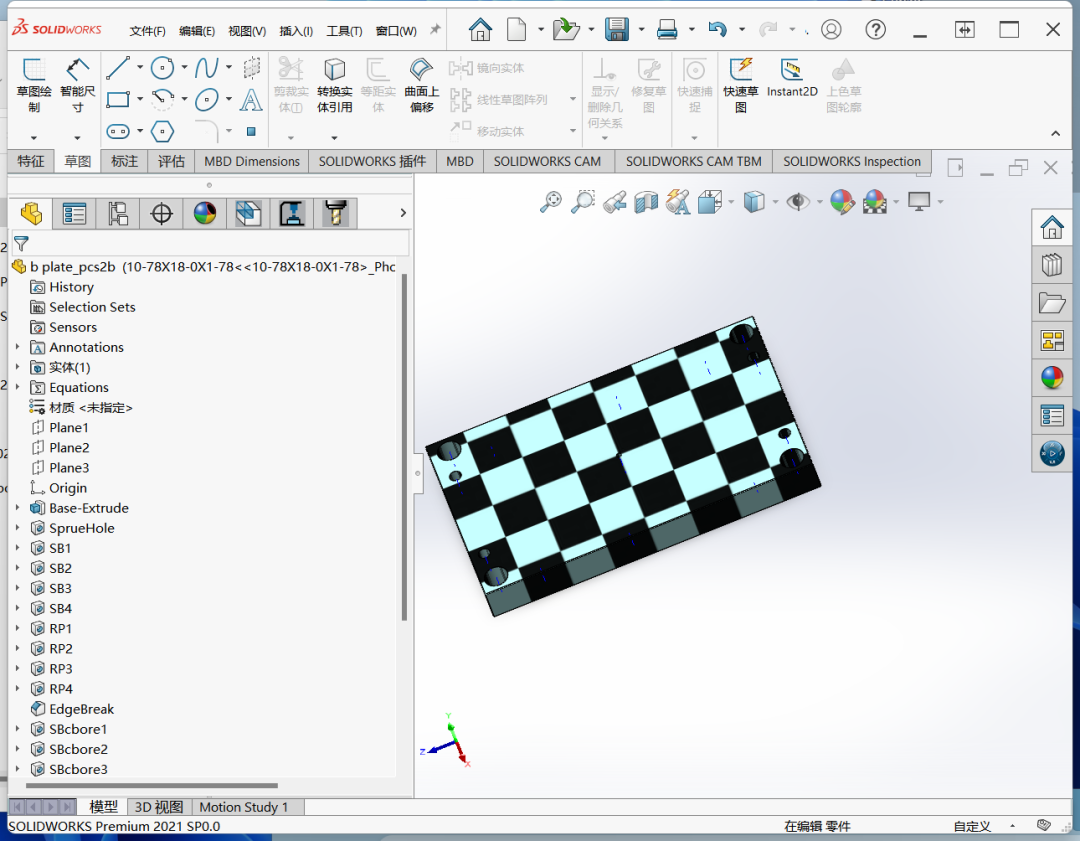The width and height of the screenshot is (1080, 841).
Task: Click the Motion Study 1 tab
Action: coord(243,807)
